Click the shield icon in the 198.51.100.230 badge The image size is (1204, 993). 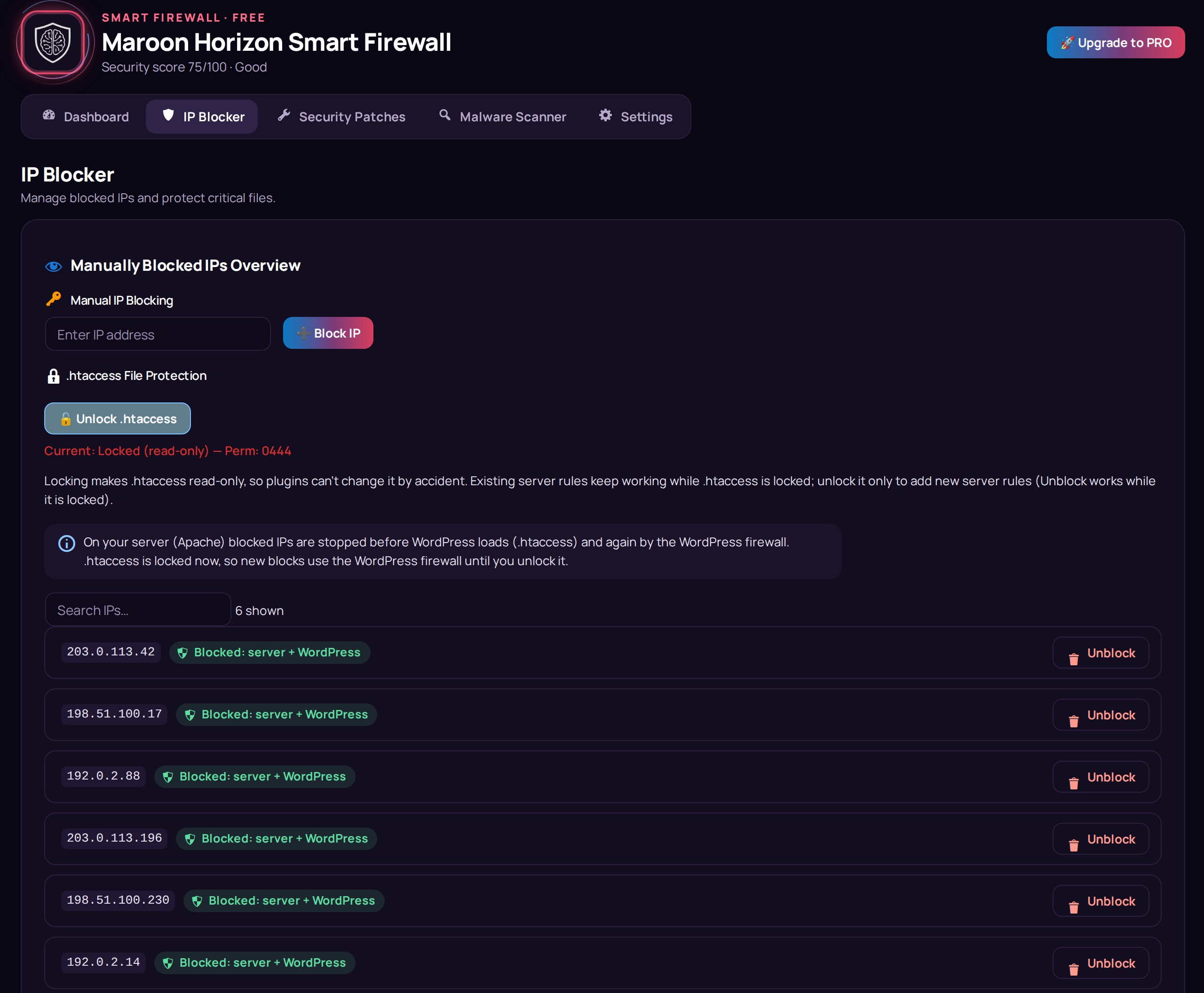(197, 901)
